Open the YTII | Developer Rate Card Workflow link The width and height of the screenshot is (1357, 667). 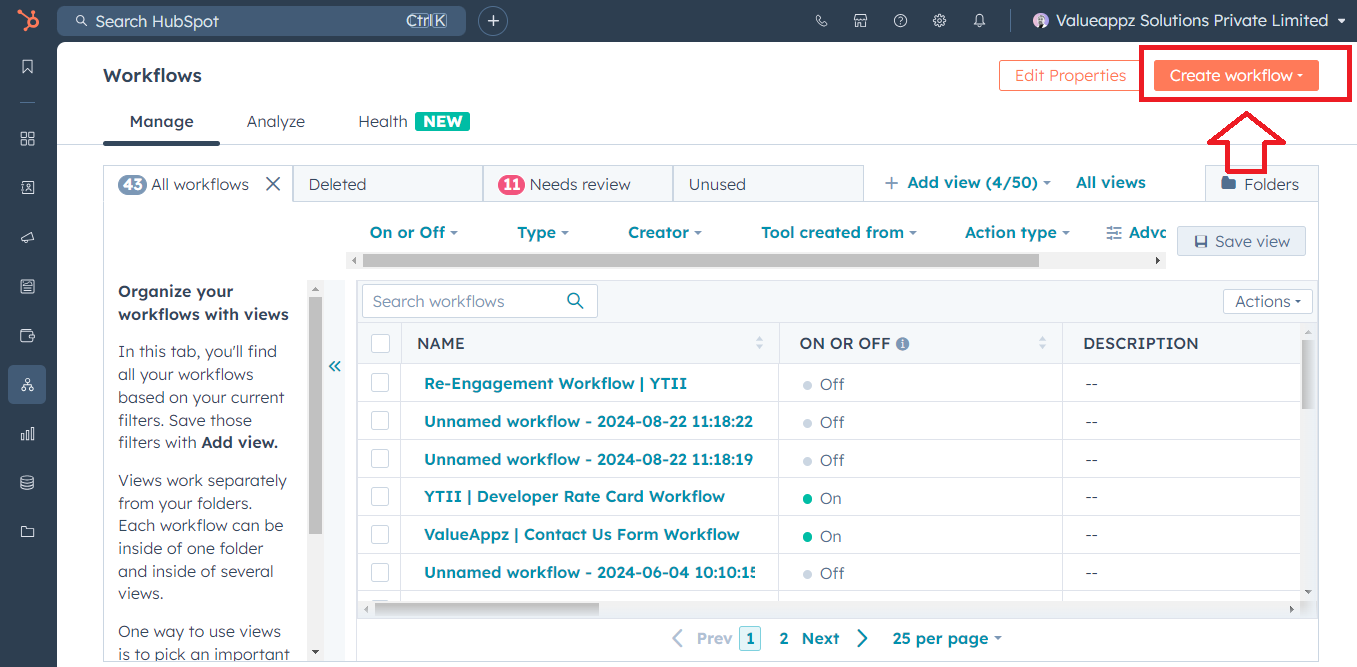[574, 496]
